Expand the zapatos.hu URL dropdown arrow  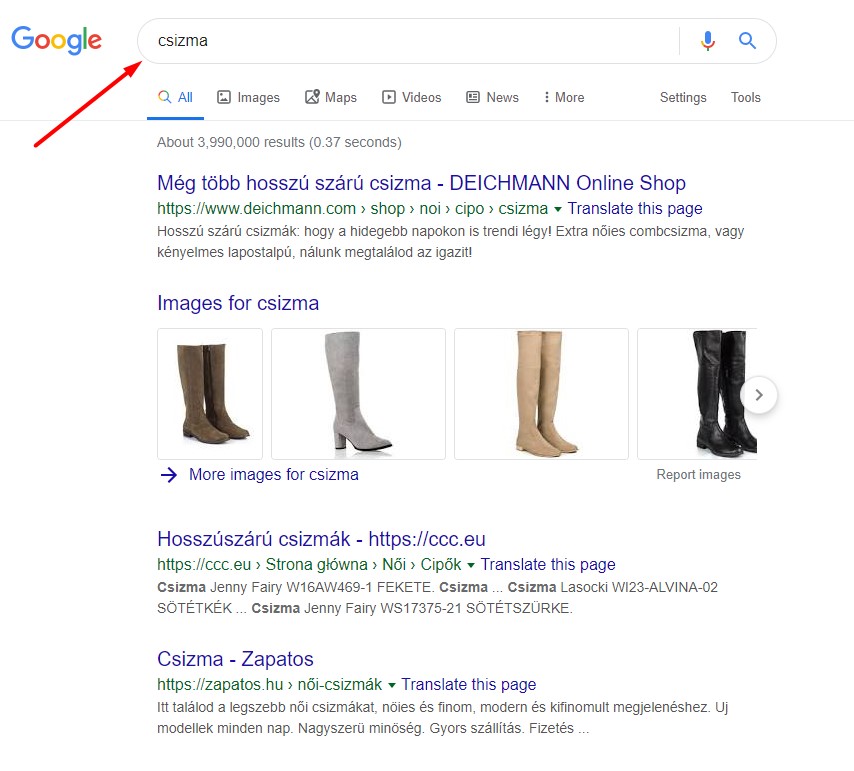tap(392, 685)
